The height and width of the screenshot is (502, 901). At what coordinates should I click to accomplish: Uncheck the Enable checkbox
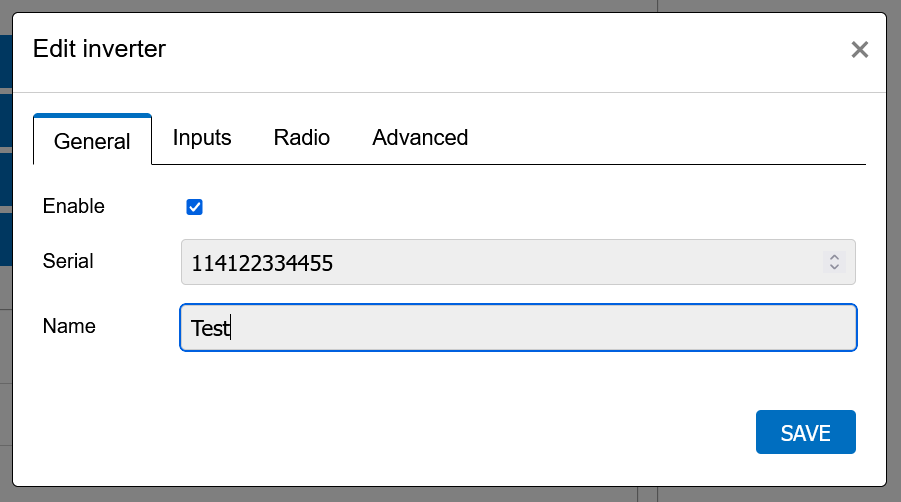pyautogui.click(x=195, y=207)
